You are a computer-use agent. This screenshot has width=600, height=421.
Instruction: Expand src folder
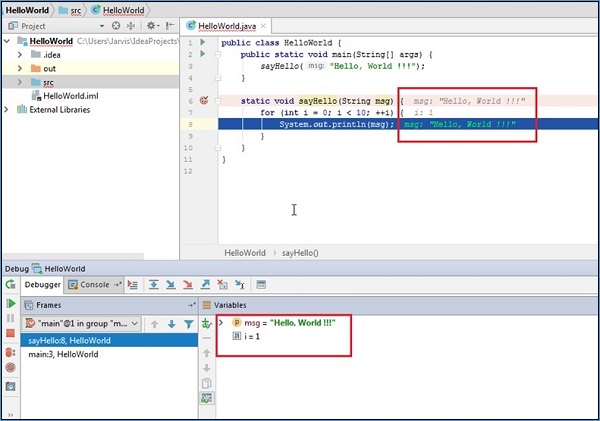tap(20, 82)
